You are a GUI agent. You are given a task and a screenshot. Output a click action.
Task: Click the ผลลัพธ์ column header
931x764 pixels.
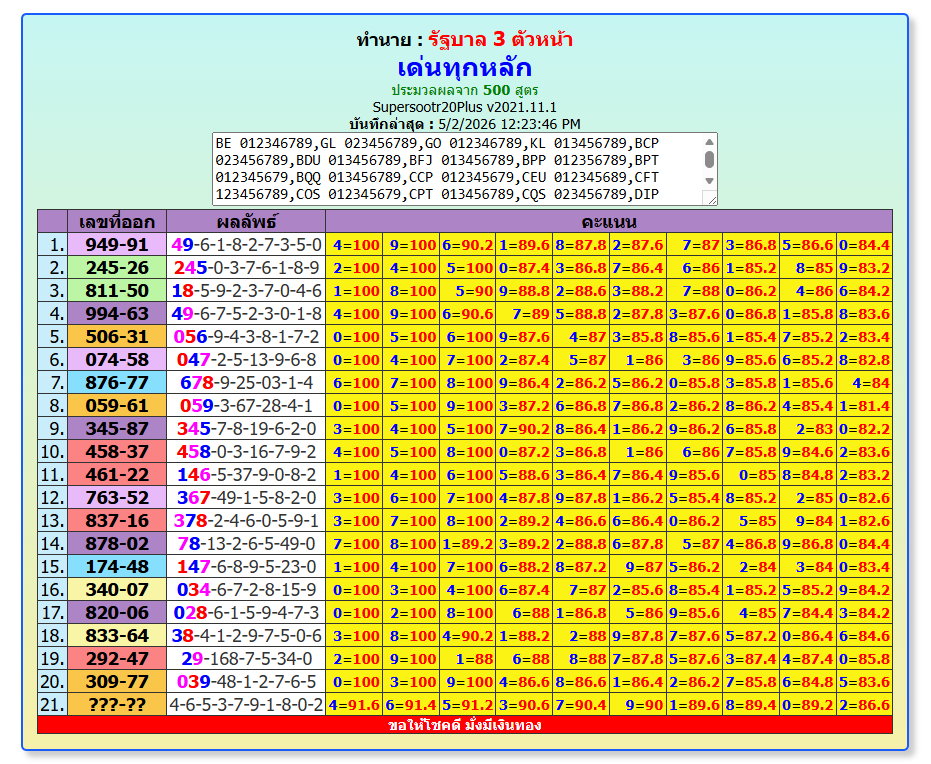(x=246, y=221)
